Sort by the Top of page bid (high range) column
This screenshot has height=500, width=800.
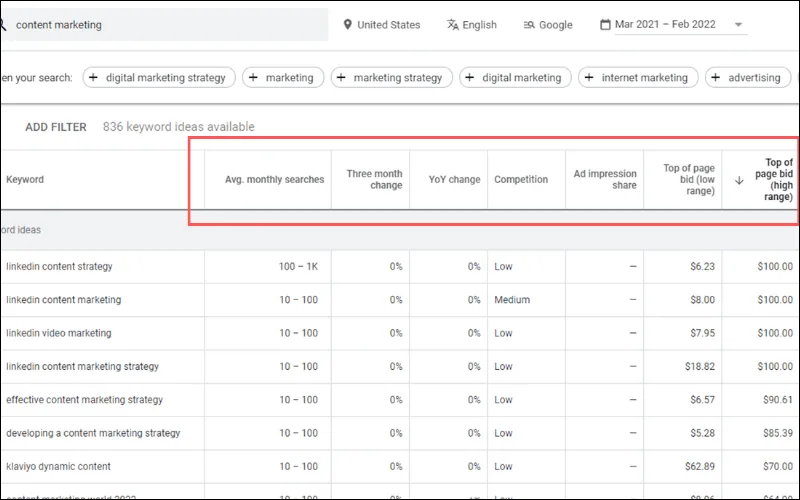(773, 180)
